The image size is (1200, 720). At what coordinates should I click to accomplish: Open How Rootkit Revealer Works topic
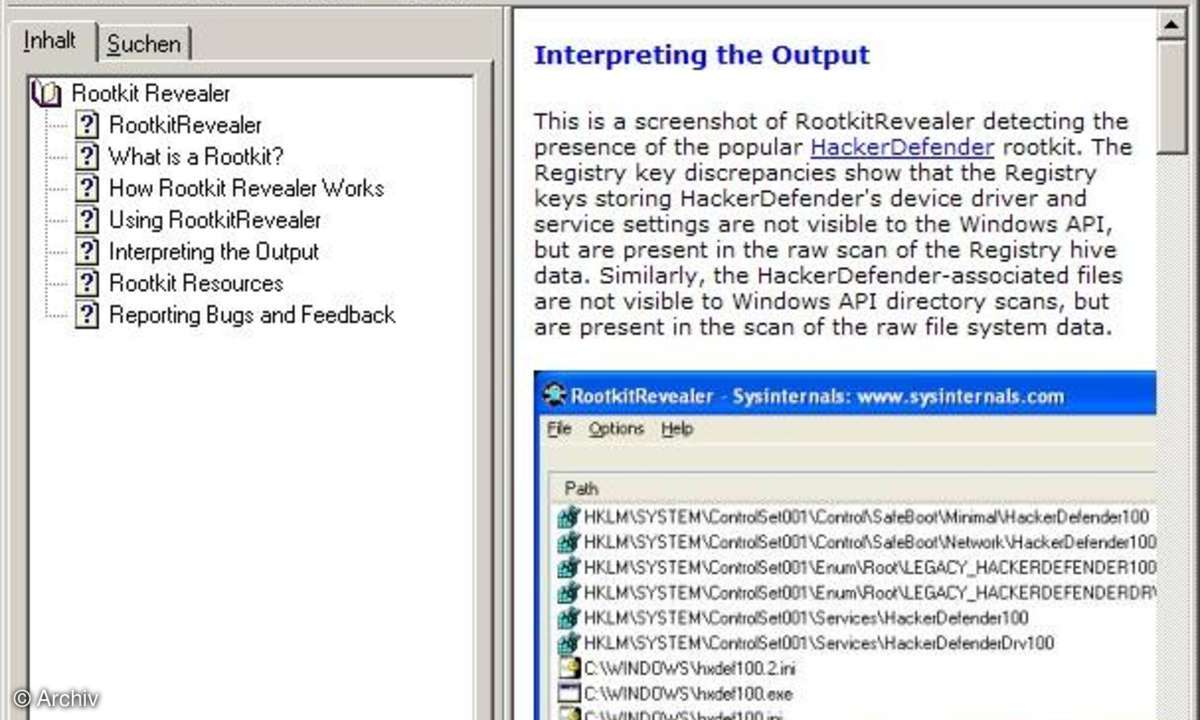point(246,188)
